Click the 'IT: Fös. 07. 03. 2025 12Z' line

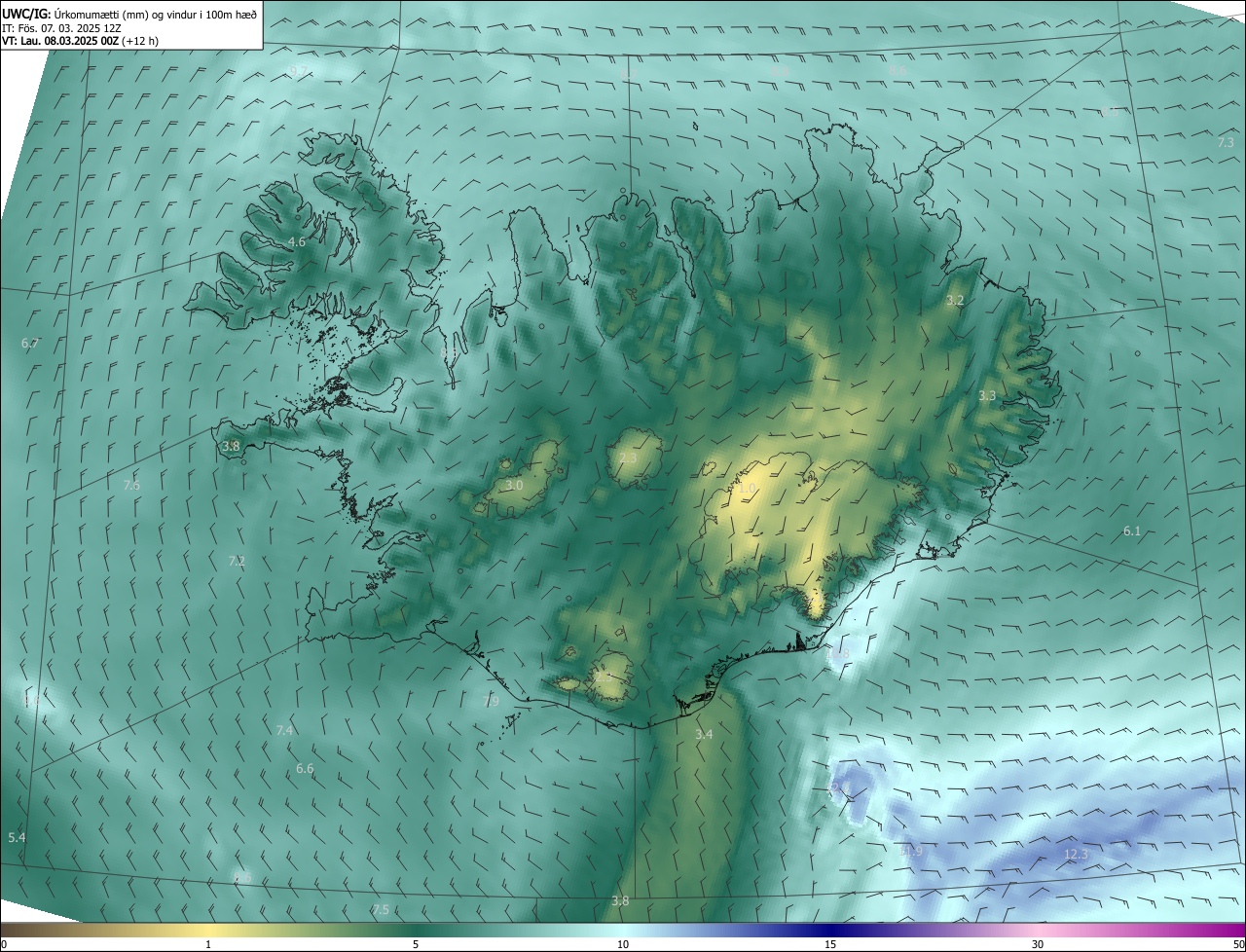pos(62,28)
